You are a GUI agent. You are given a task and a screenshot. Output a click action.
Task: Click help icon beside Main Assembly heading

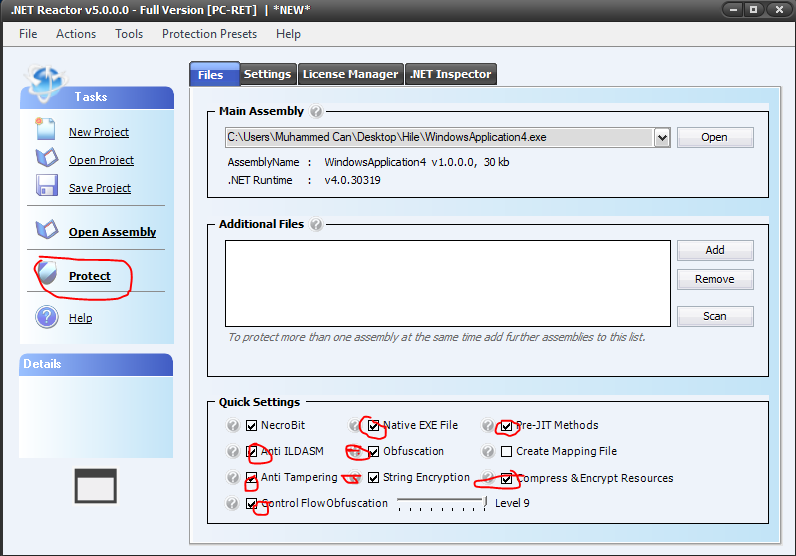click(316, 111)
